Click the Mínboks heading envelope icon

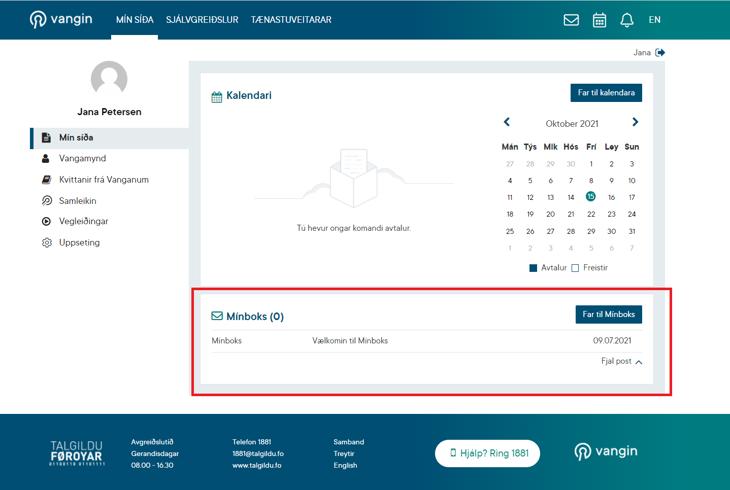(x=217, y=316)
